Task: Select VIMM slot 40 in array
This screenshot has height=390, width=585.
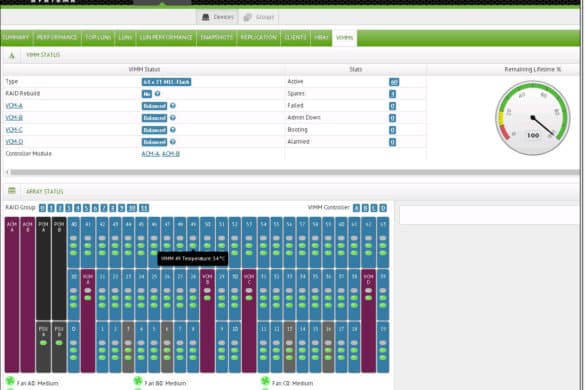Action: (74, 242)
